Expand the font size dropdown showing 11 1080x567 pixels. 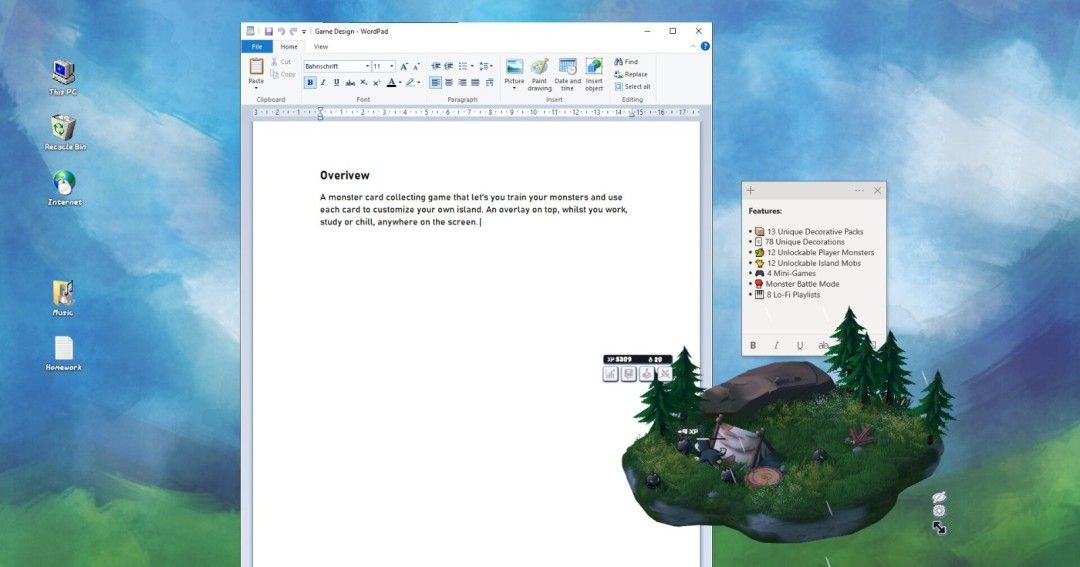(x=391, y=67)
